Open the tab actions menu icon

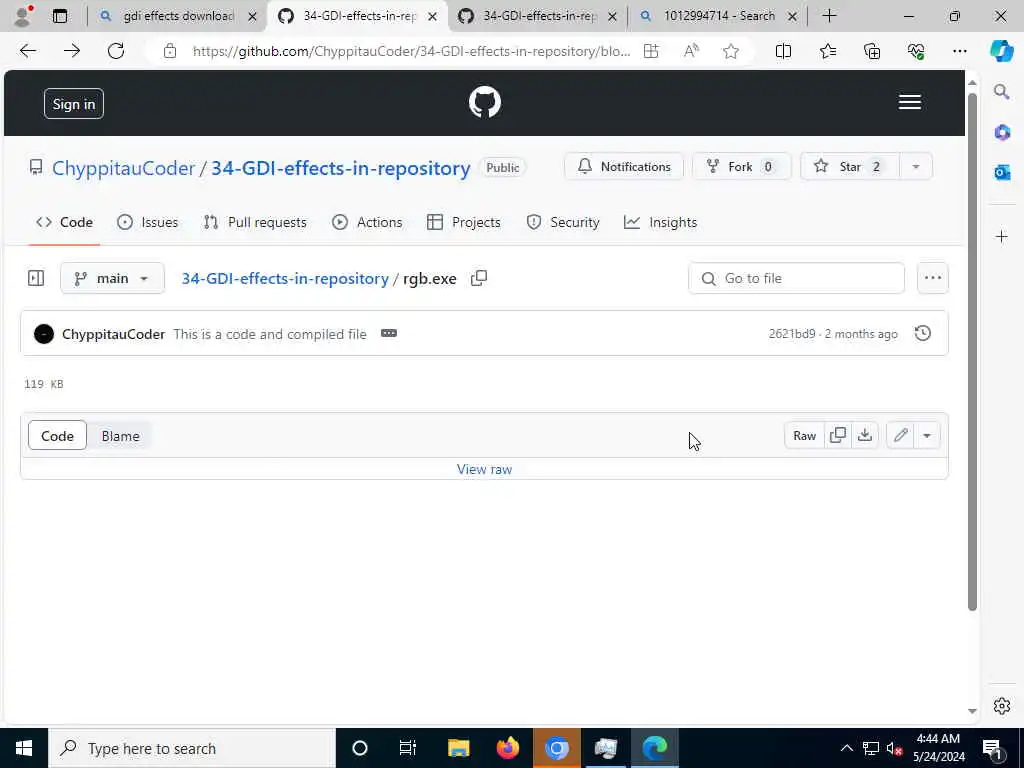pos(59,16)
